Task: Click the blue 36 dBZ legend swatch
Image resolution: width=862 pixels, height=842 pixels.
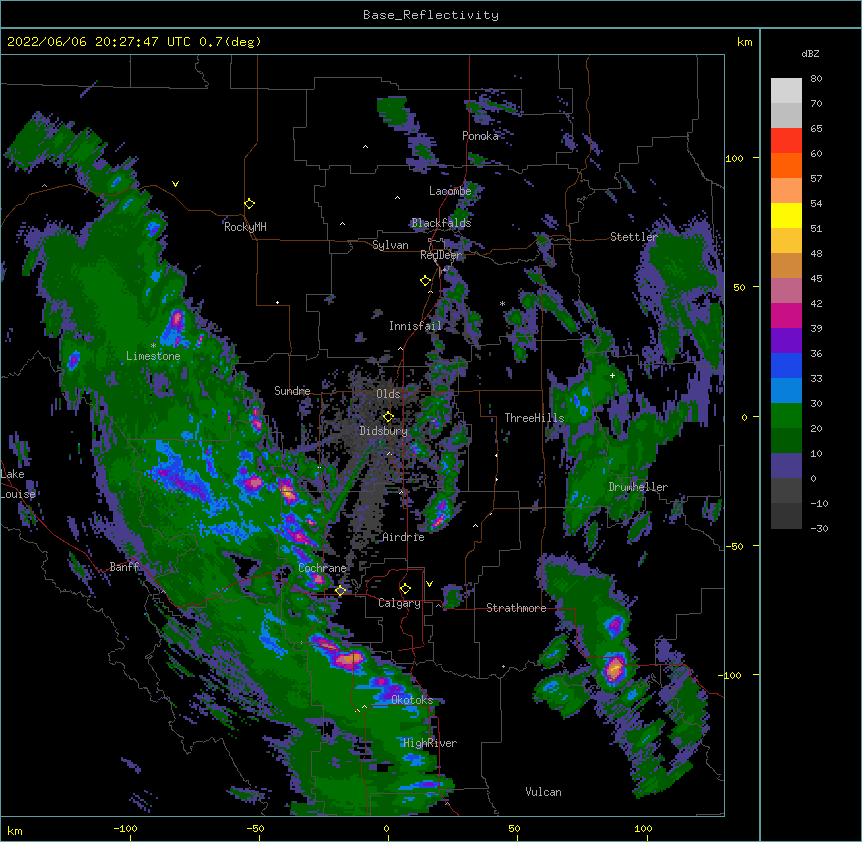Action: point(786,365)
